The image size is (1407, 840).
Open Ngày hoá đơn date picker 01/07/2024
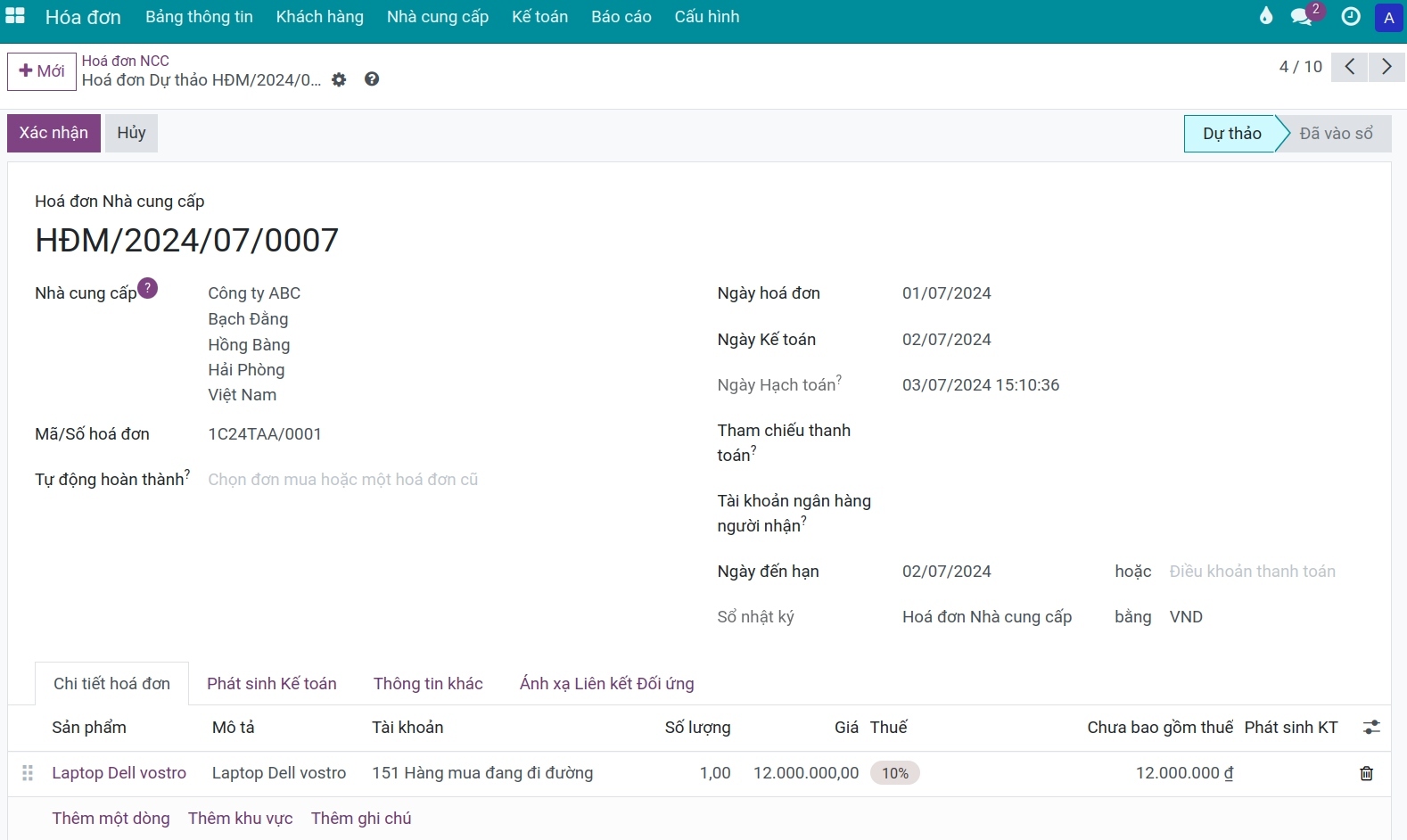pos(947,293)
